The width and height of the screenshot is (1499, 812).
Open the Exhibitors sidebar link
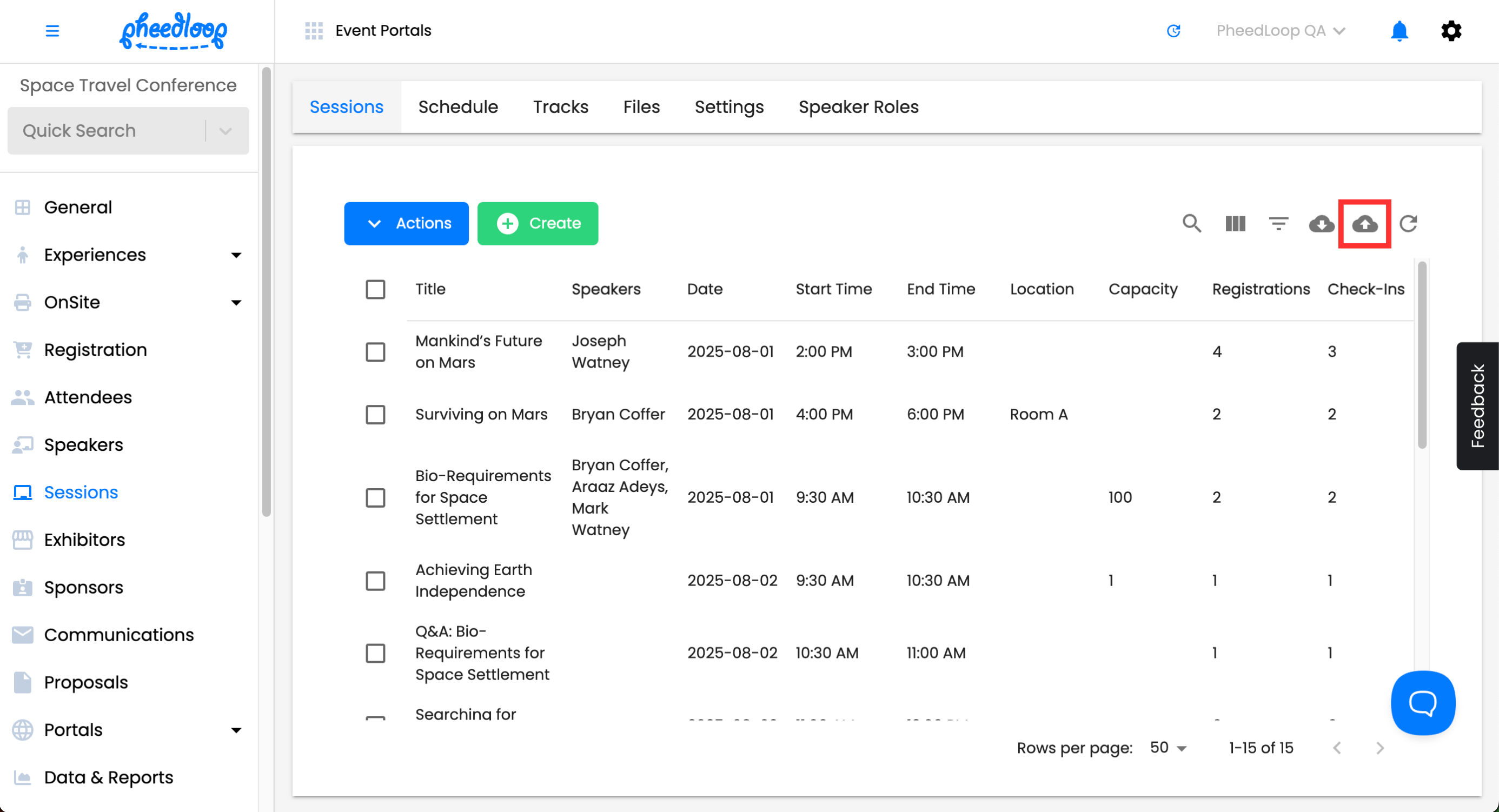coord(84,540)
